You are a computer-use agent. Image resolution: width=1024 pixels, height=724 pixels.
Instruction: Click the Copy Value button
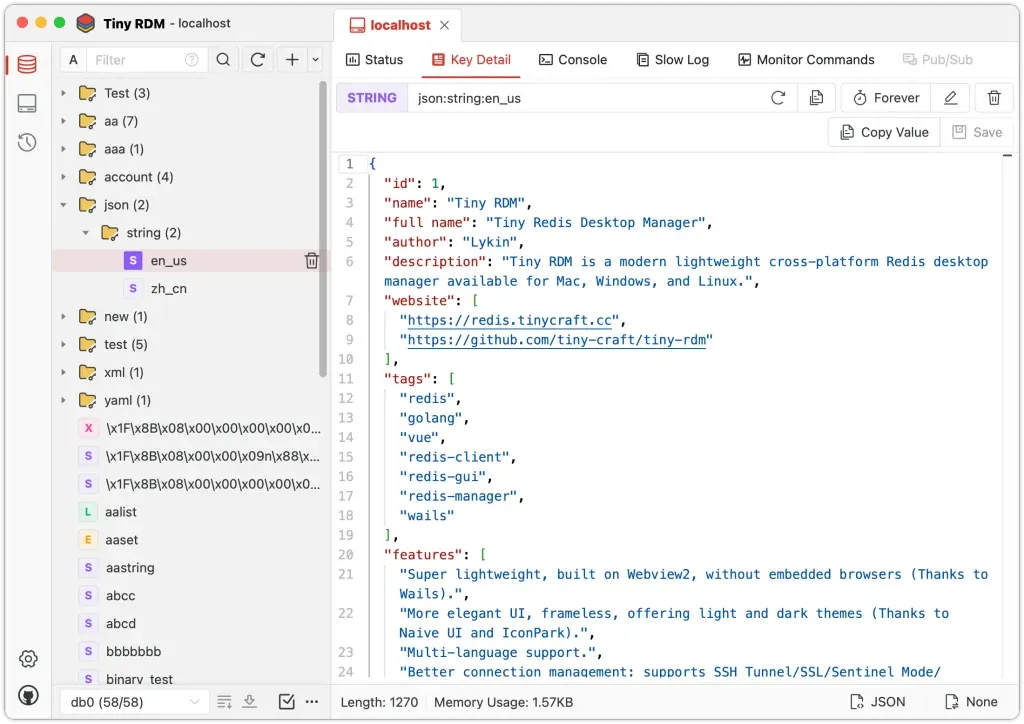(x=884, y=132)
